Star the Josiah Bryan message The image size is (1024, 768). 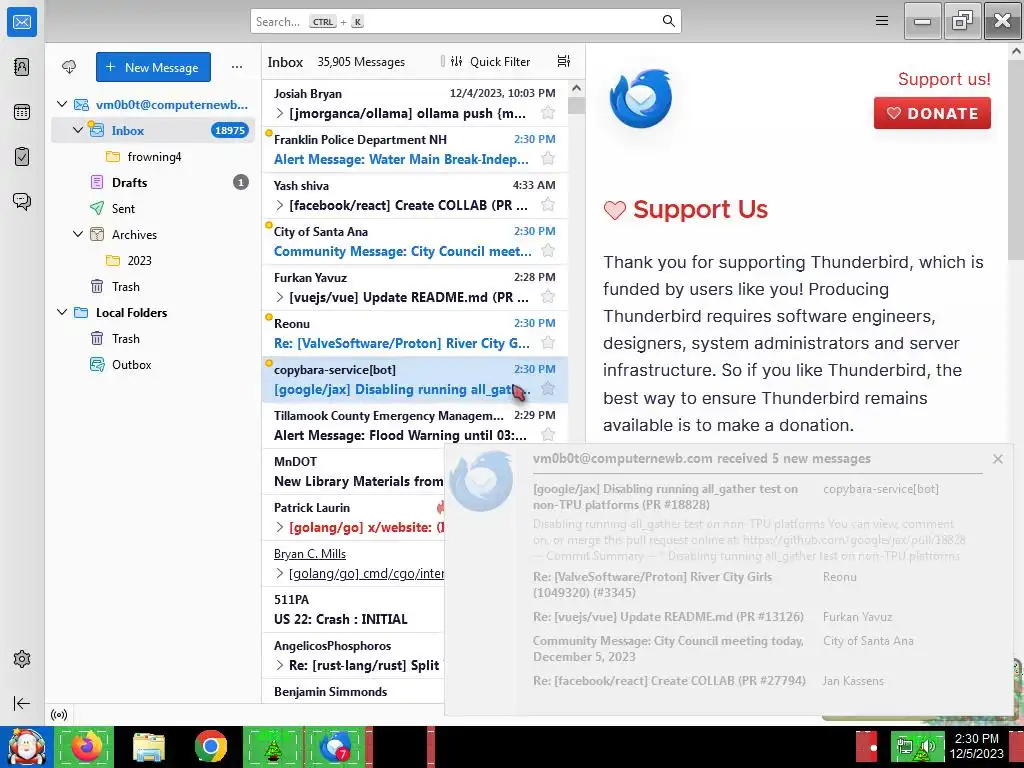coord(548,113)
